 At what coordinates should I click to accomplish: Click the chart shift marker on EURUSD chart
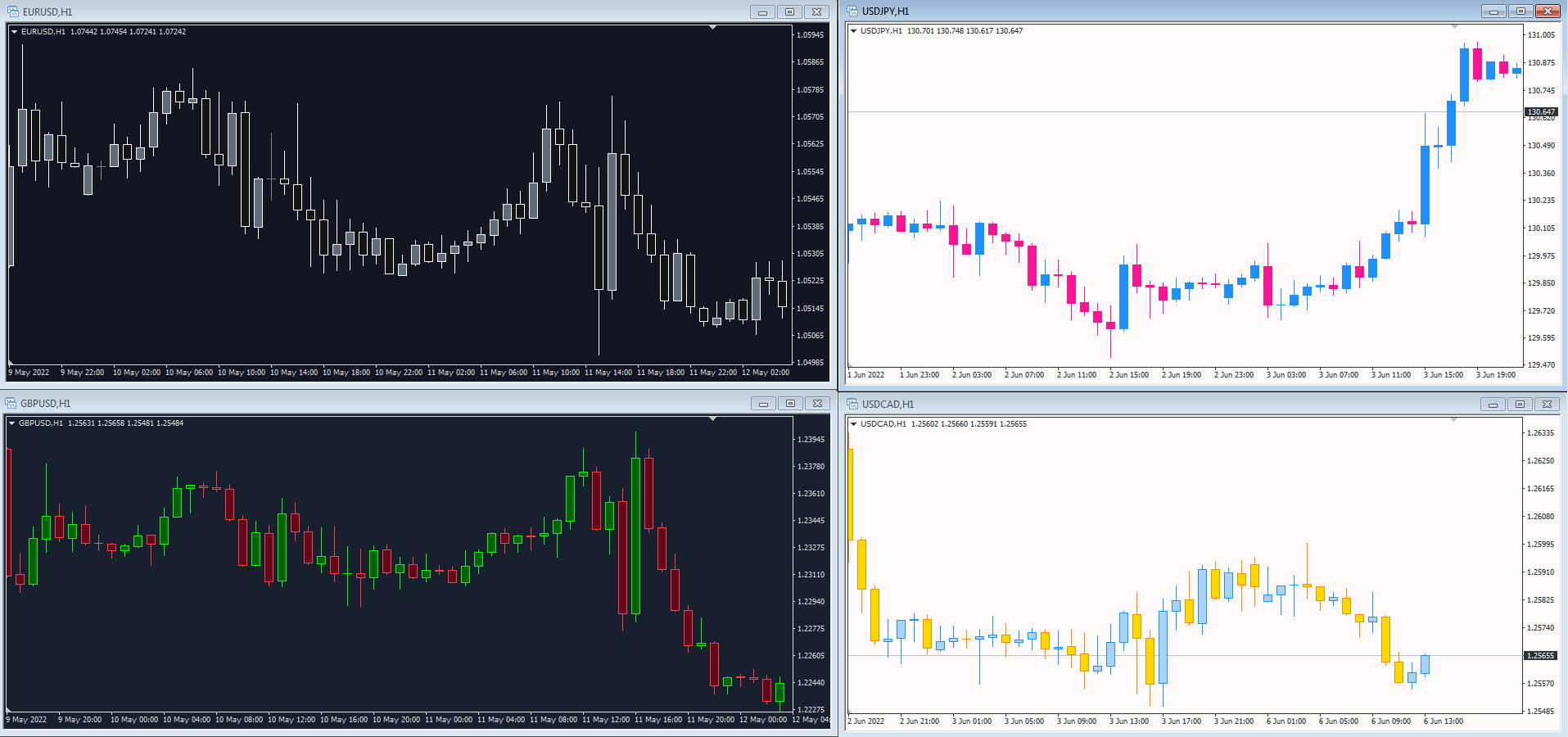(712, 27)
